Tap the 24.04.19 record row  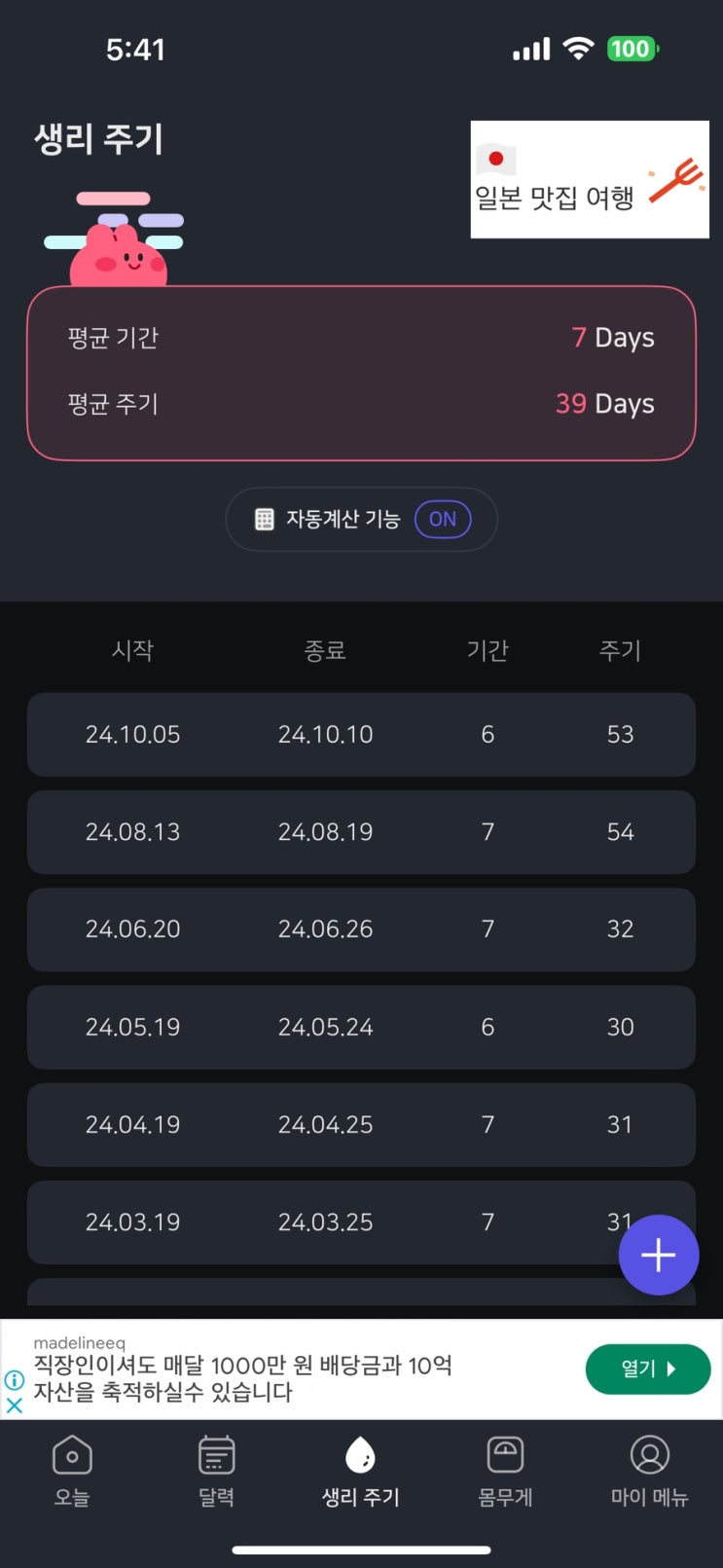point(361,1125)
